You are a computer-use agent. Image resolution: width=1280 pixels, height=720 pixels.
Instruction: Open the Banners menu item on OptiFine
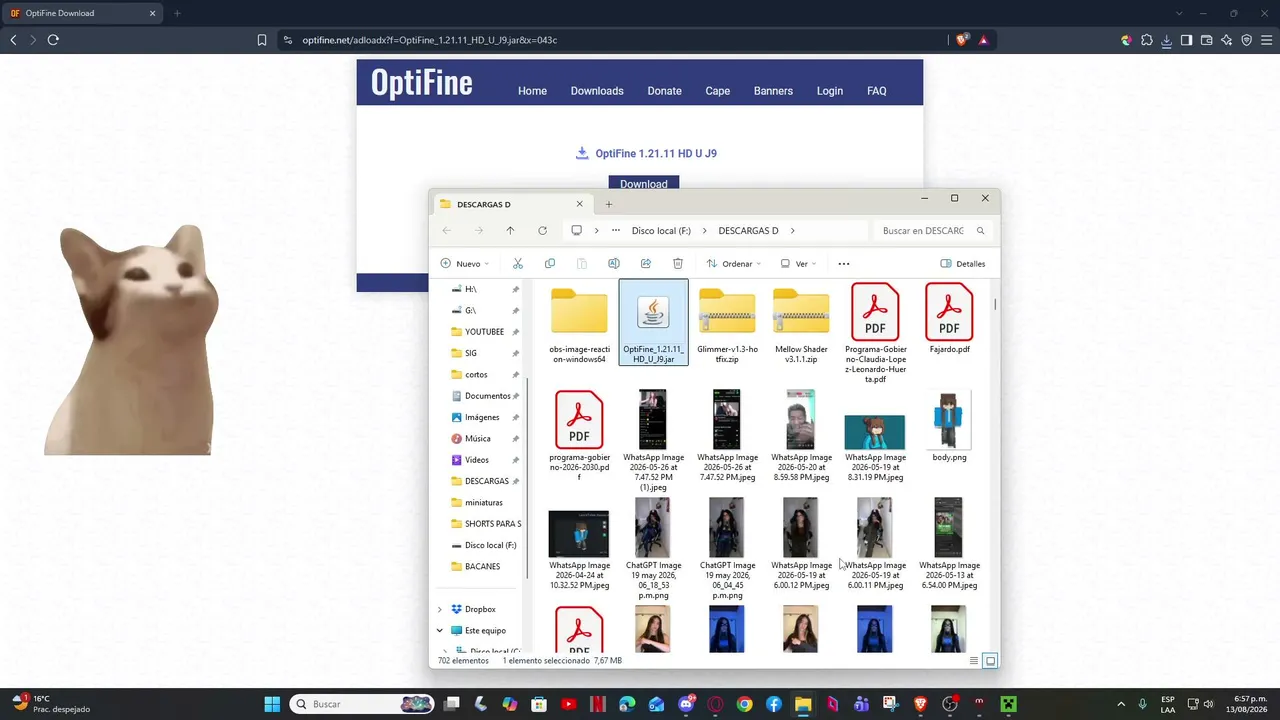pos(773,91)
